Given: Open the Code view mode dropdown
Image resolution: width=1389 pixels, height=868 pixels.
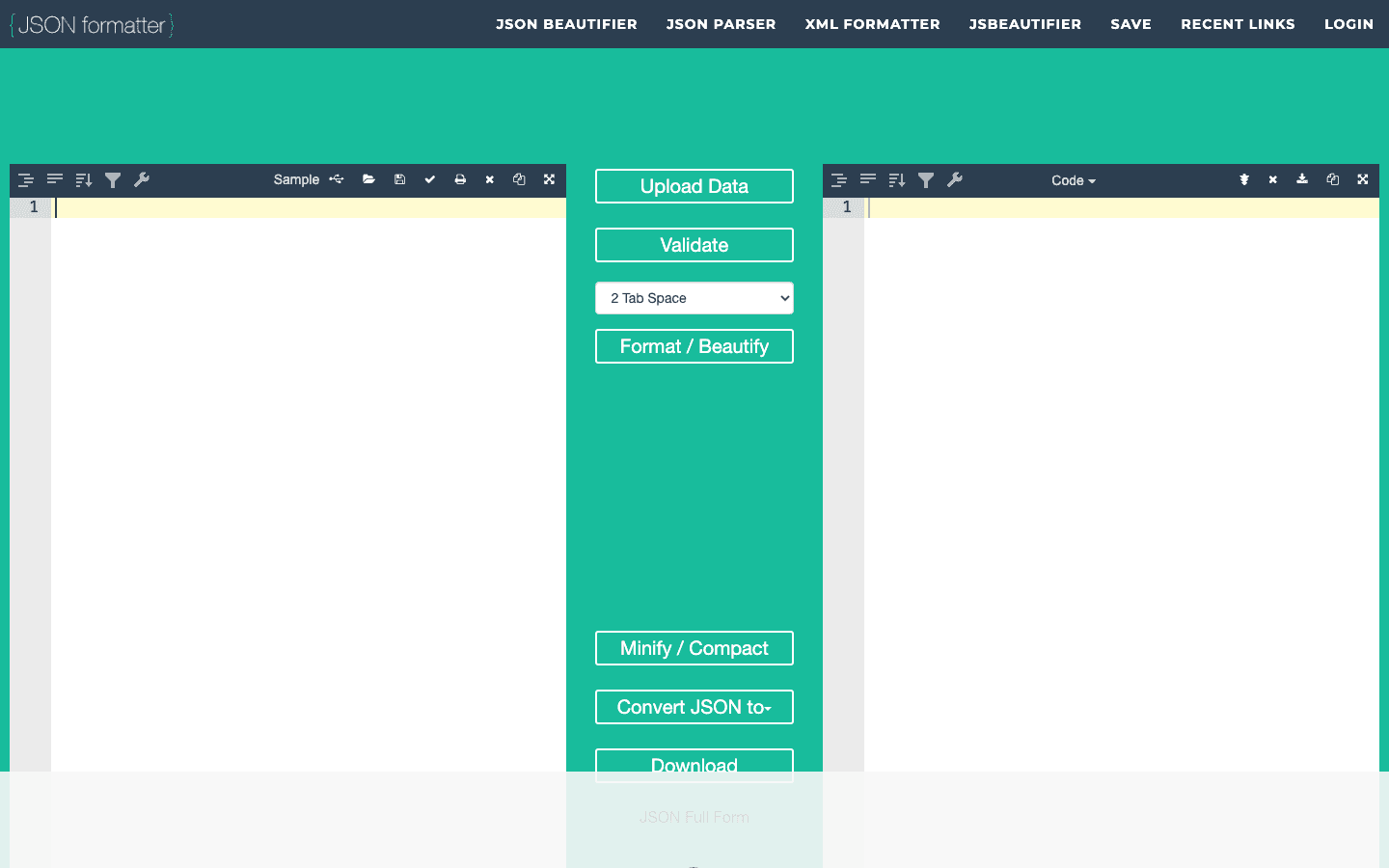Looking at the screenshot, I should pyautogui.click(x=1073, y=180).
